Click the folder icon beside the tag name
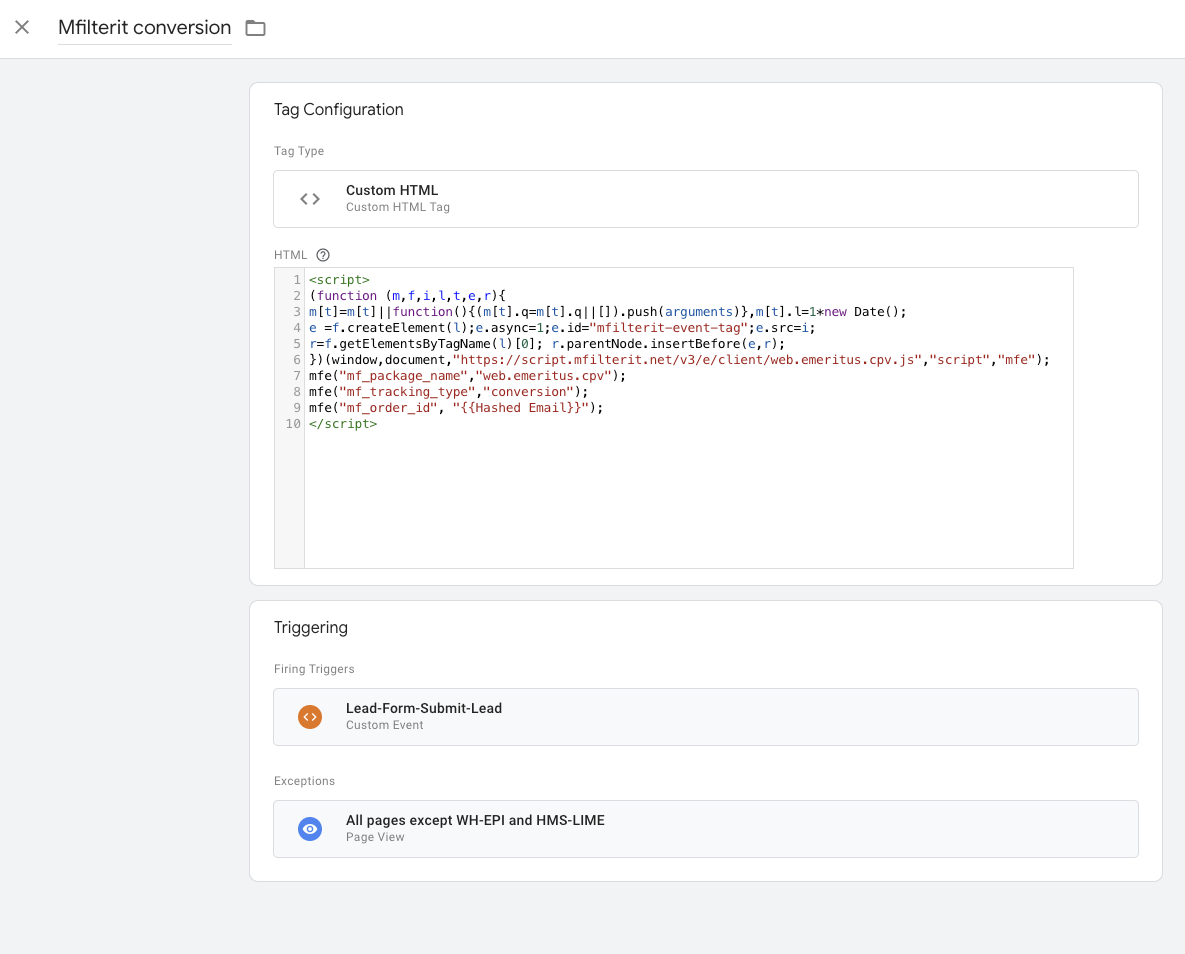The image size is (1185, 954). (x=256, y=28)
